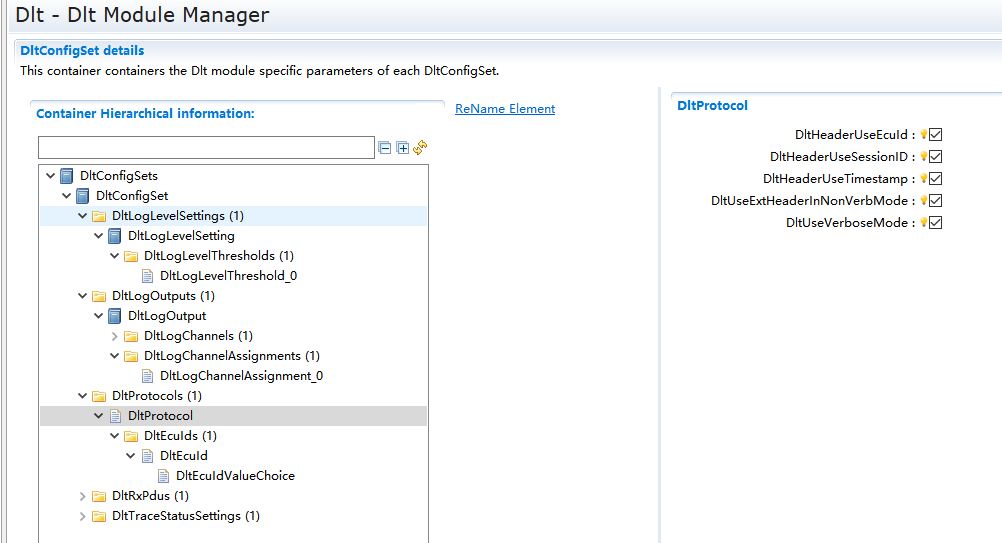1002x543 pixels.
Task: Click the expand all tree icon
Action: click(403, 148)
